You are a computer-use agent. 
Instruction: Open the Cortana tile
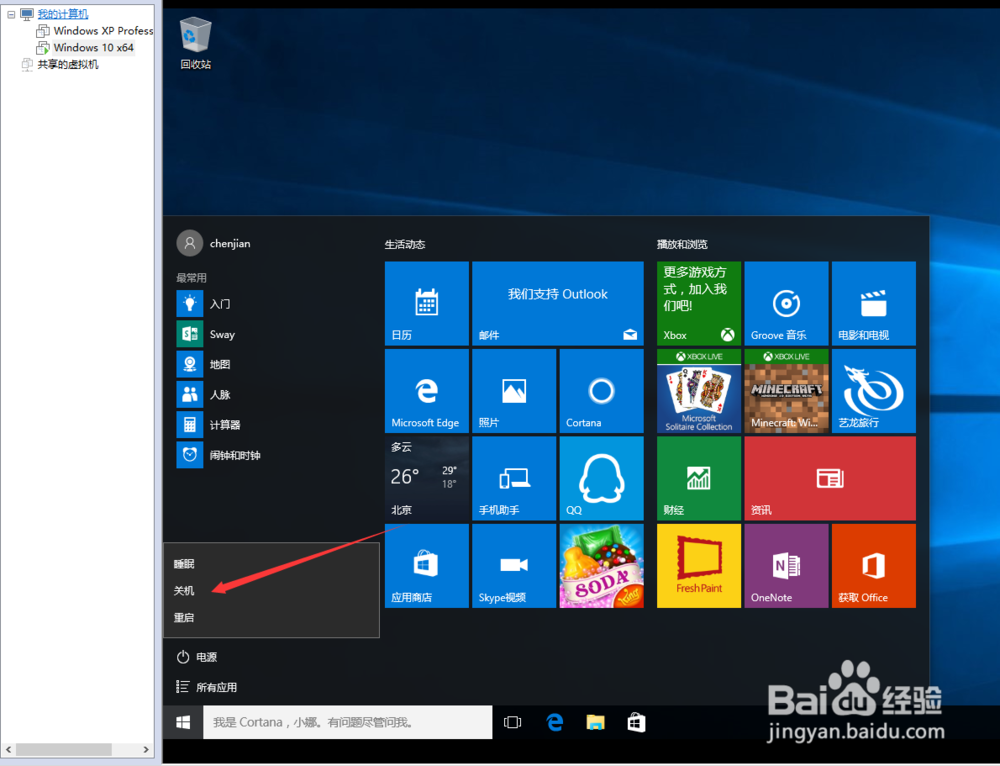click(601, 391)
